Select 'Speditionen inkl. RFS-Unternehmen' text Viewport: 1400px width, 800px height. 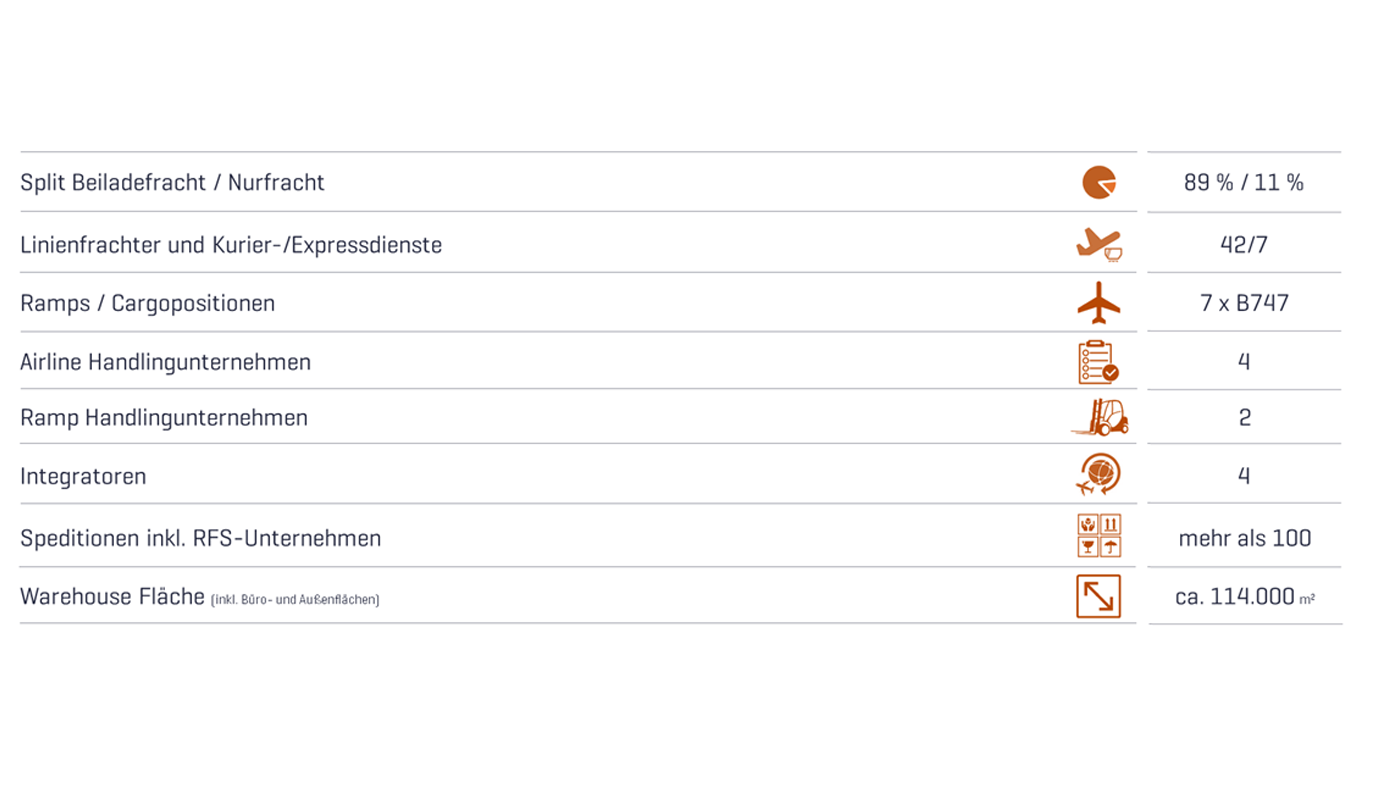(200, 538)
